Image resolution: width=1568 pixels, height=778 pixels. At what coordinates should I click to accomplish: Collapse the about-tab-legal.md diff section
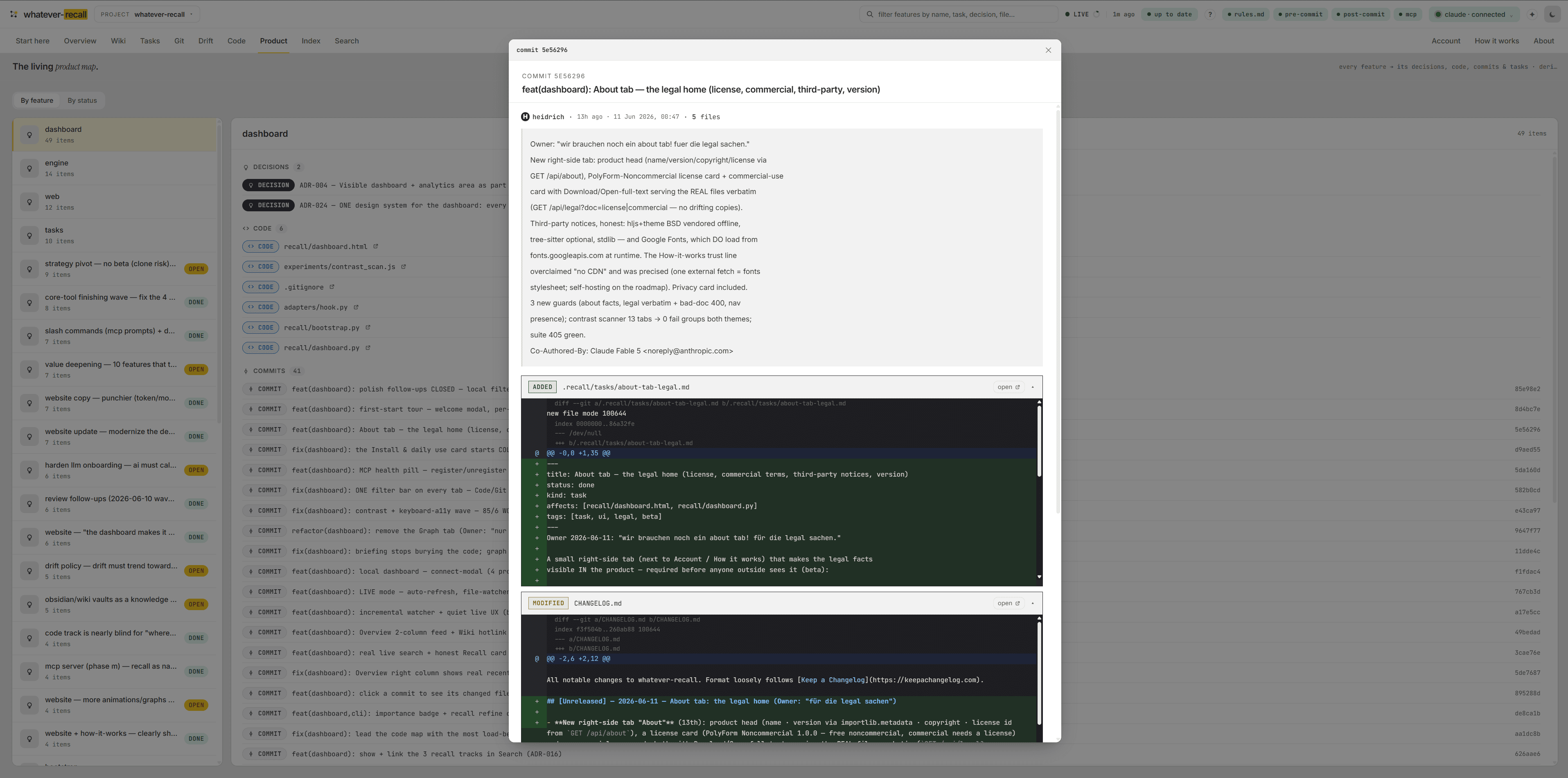(x=1032, y=387)
